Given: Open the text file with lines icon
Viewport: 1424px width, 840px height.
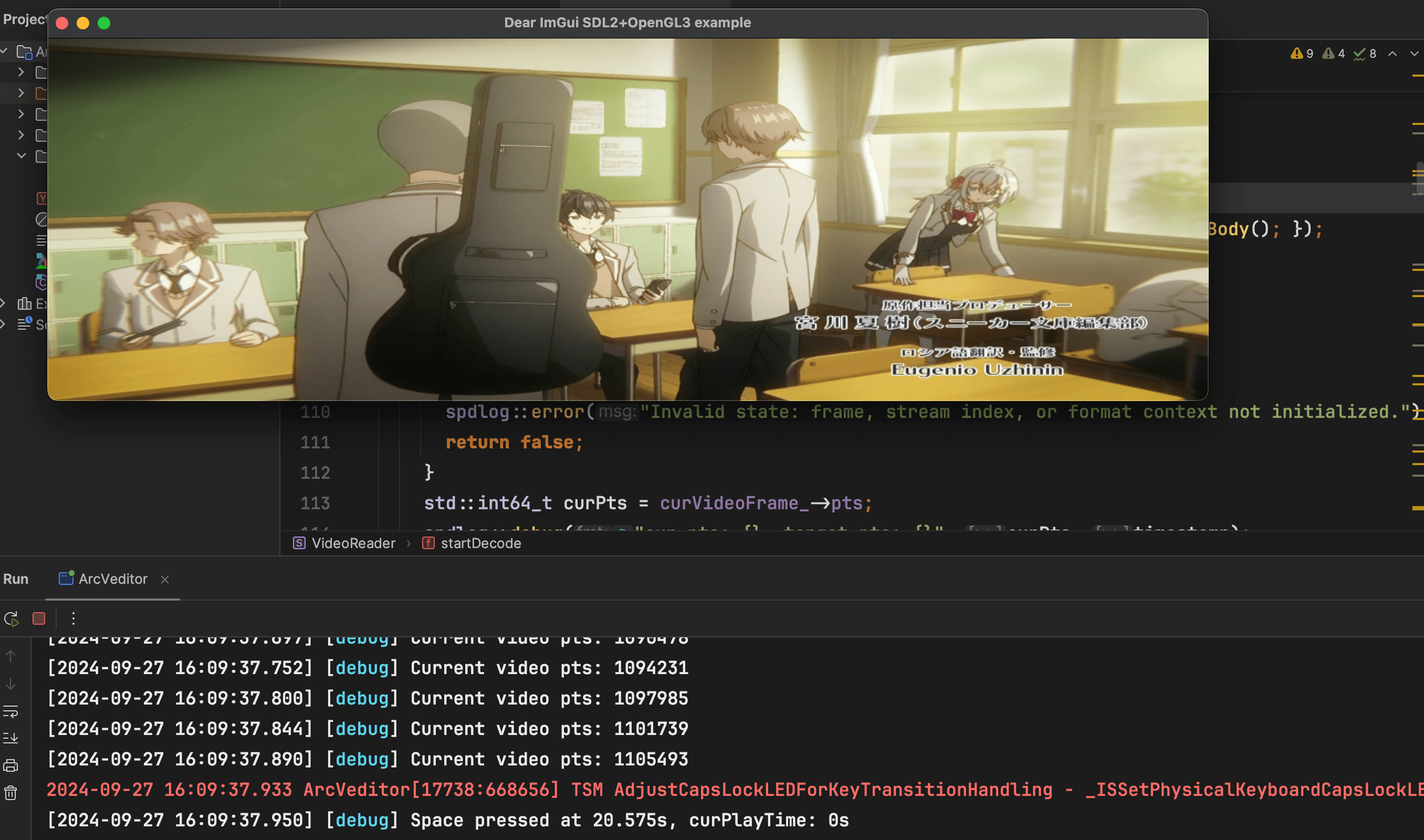Looking at the screenshot, I should pyautogui.click(x=41, y=240).
